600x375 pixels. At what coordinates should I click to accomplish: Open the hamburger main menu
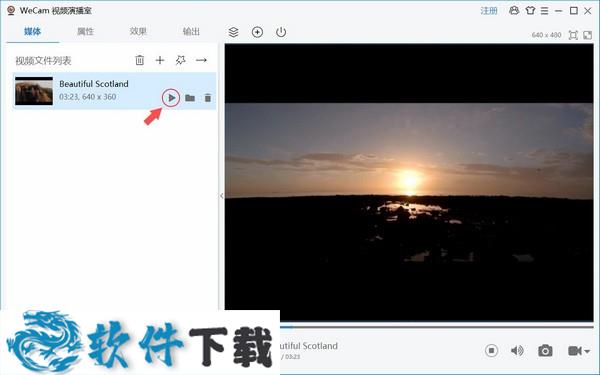pyautogui.click(x=544, y=11)
